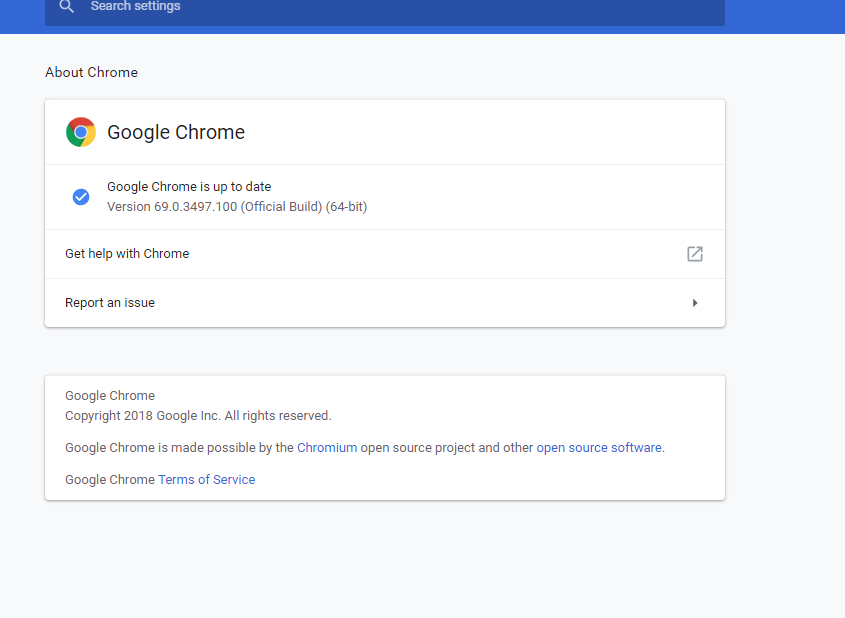
Task: Open the Report an issue row
Action: pyautogui.click(x=385, y=303)
